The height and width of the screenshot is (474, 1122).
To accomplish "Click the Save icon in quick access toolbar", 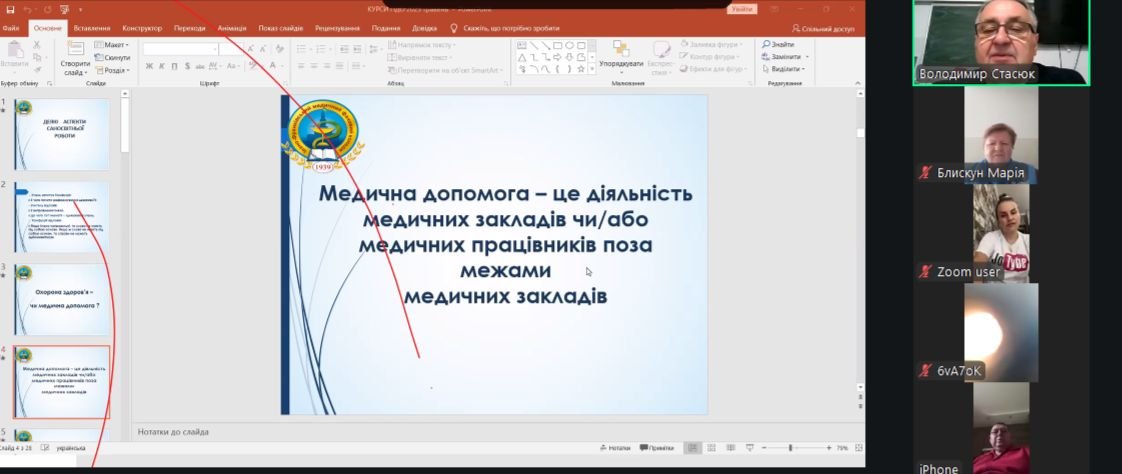I will [8, 8].
